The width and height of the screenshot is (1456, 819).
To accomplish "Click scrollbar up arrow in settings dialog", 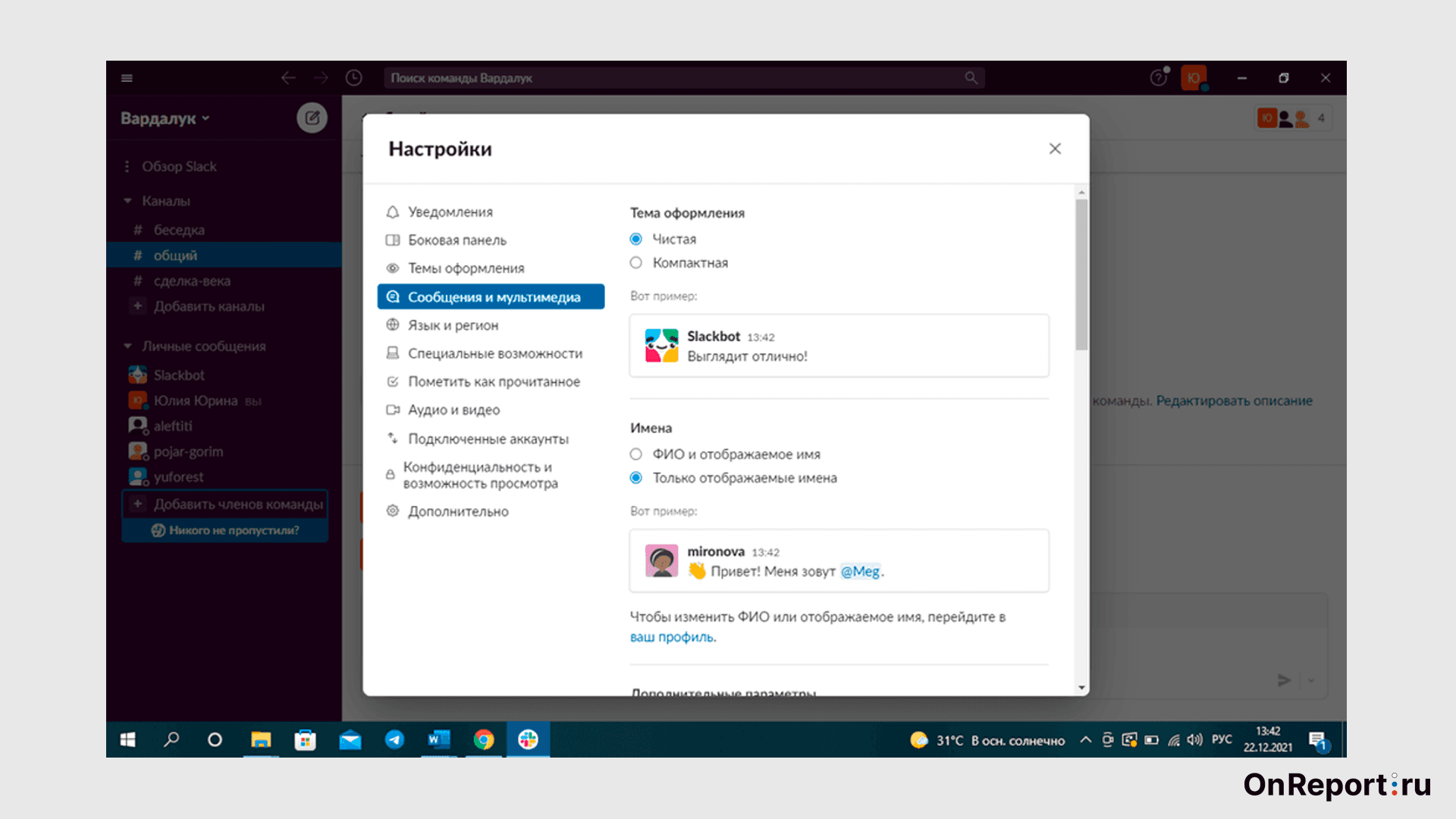I will pos(1081,193).
